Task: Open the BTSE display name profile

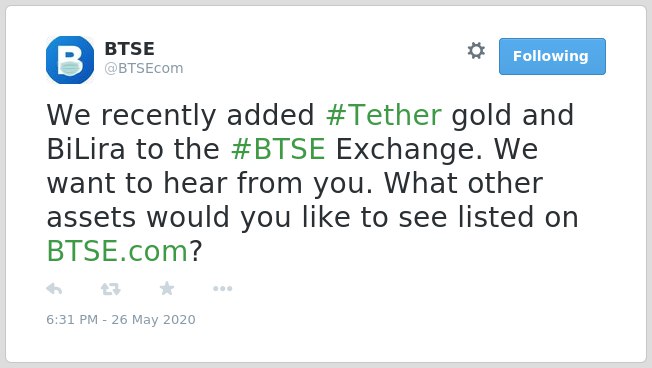Action: point(129,49)
